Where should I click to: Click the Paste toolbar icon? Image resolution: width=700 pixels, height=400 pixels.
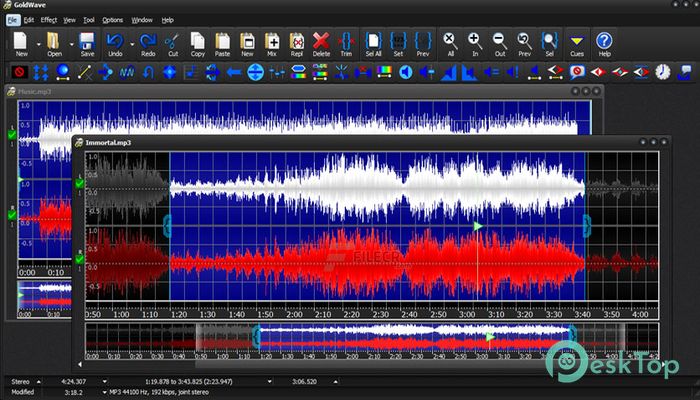(222, 44)
